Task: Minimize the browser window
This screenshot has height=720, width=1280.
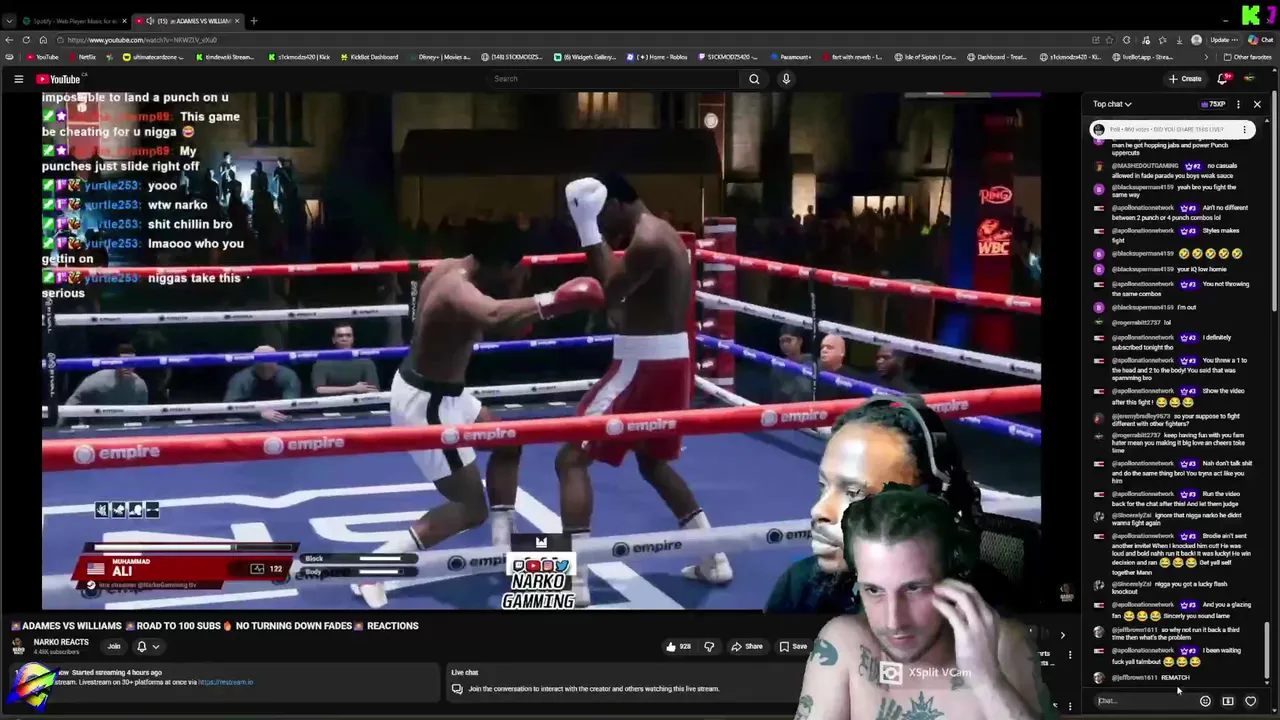Action: pos(1226,20)
